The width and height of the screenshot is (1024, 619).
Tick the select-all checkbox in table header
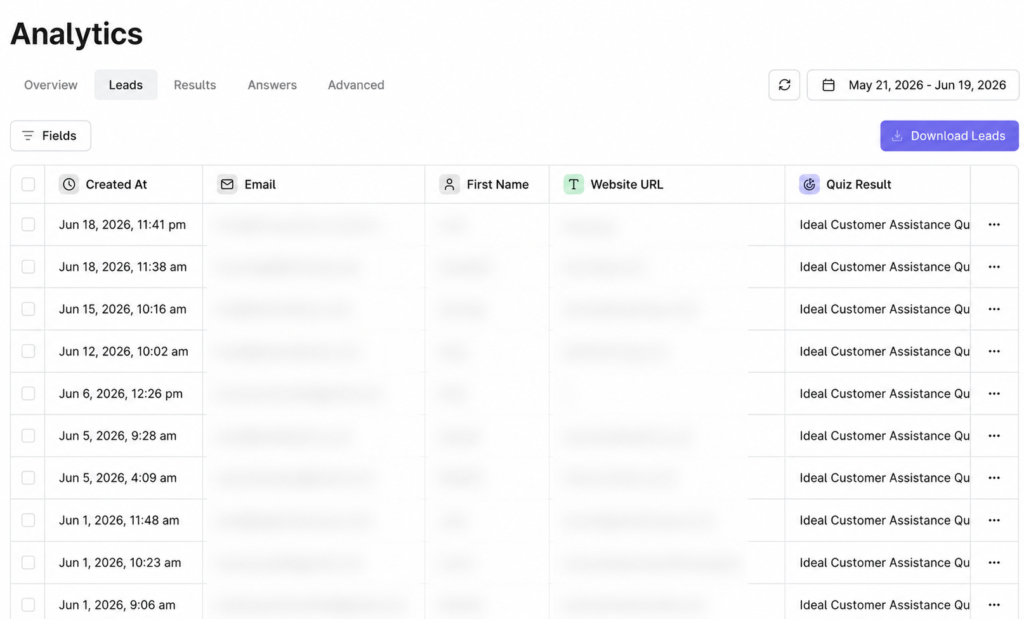(28, 185)
